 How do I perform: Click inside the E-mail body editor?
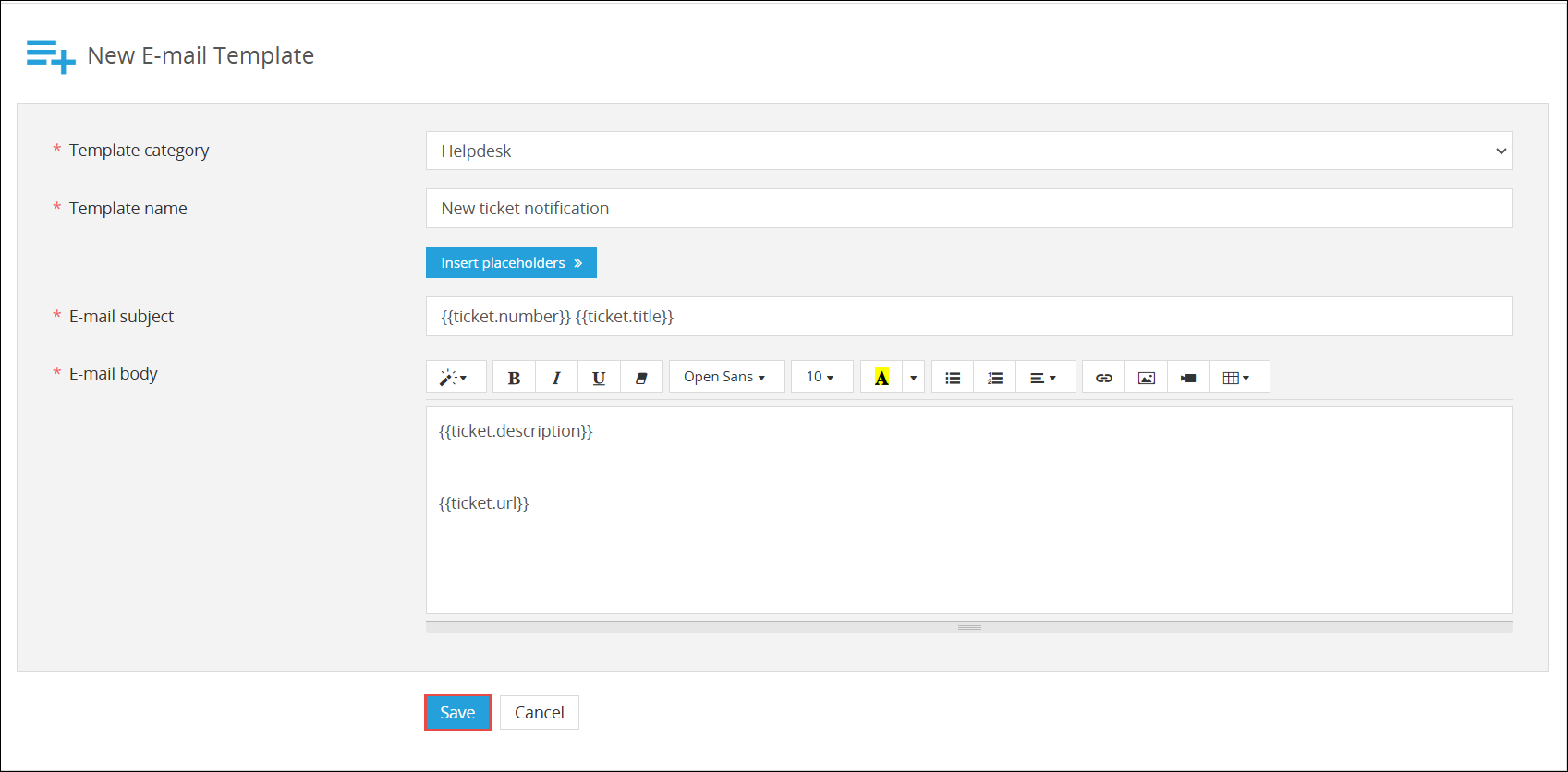coord(969,510)
